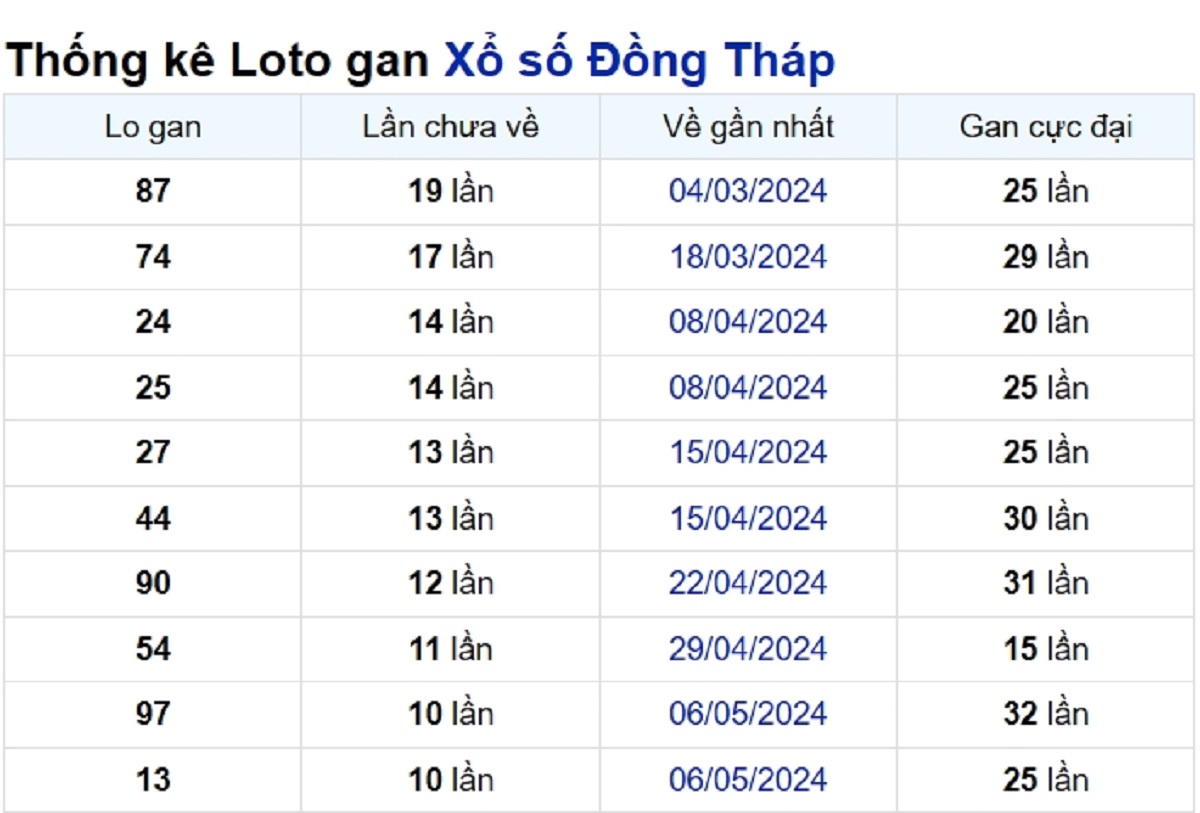Select the 04/03/2024 date link
Viewport: 1200px width, 813px height.
[748, 191]
